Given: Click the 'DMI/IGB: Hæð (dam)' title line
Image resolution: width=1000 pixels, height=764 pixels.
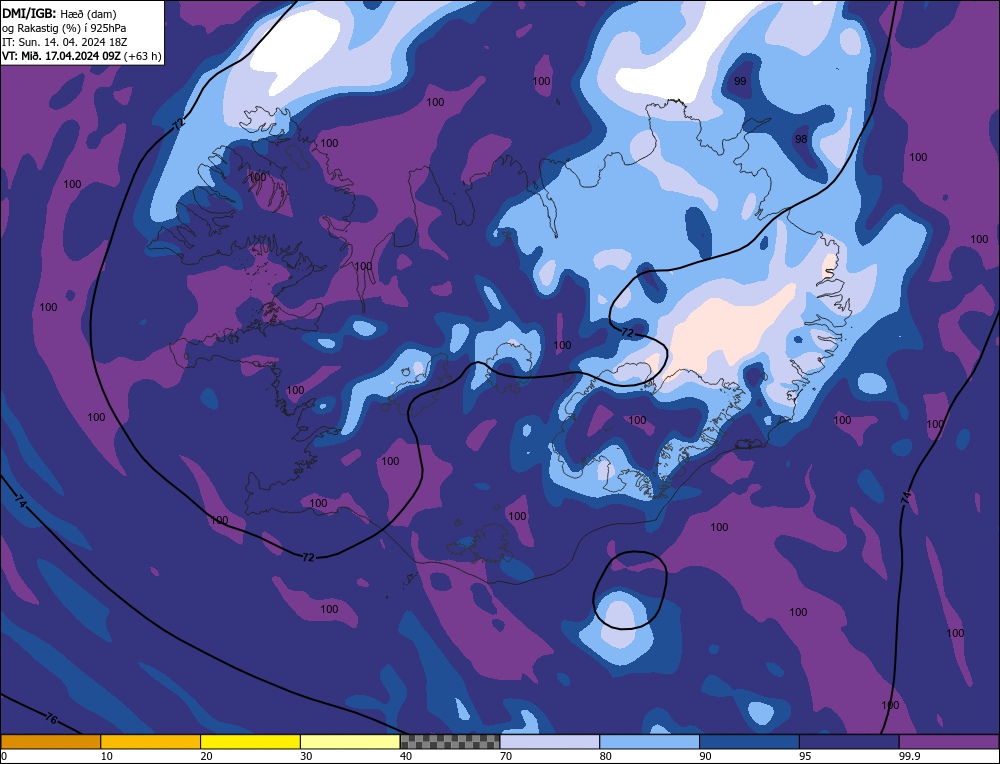Looking at the screenshot, I should 59,14.
